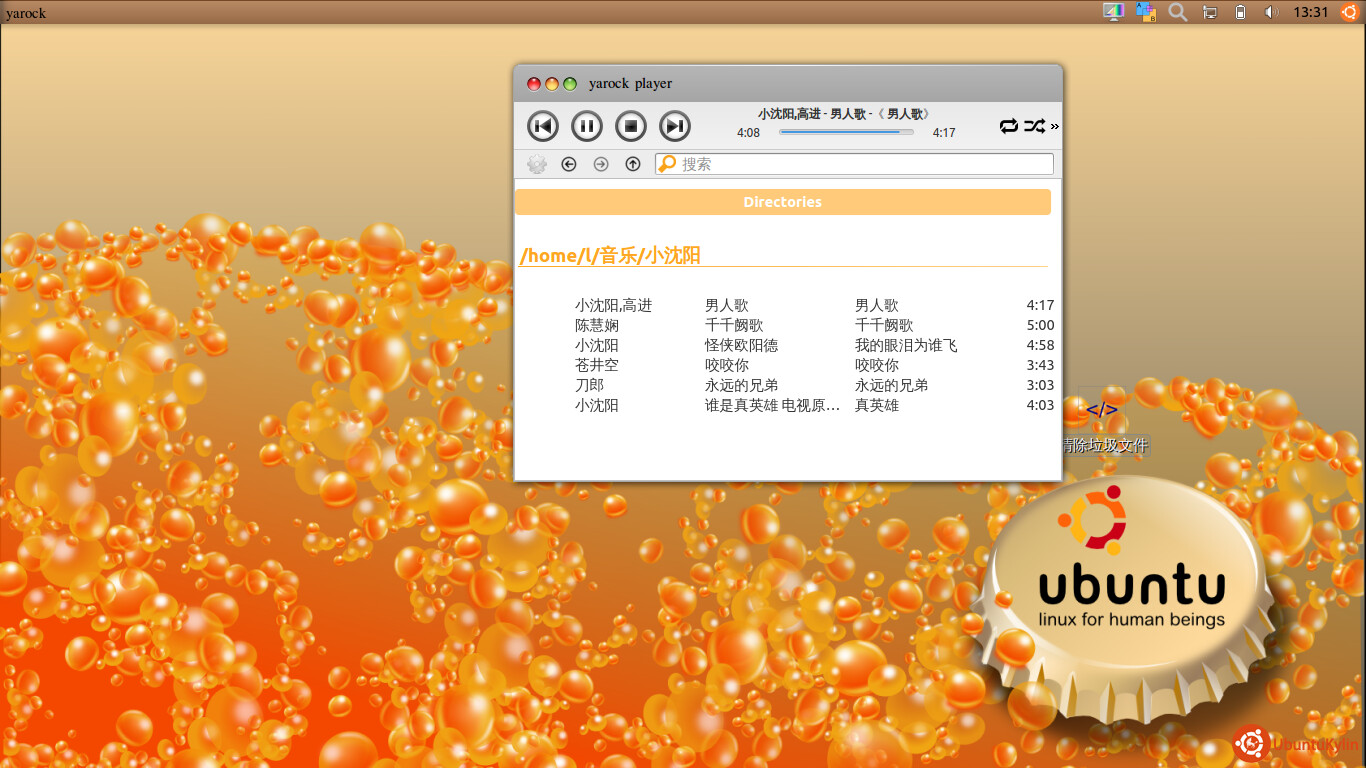The width and height of the screenshot is (1366, 768).
Task: Skip to the next track
Action: [x=675, y=126]
